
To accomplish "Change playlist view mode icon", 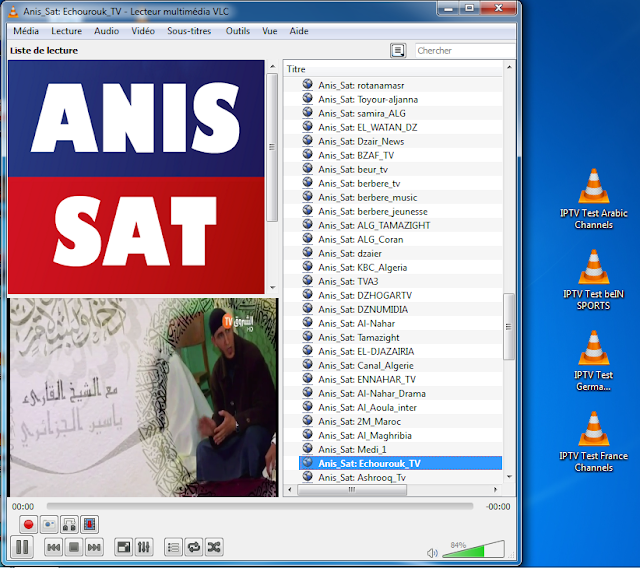I will [x=398, y=51].
